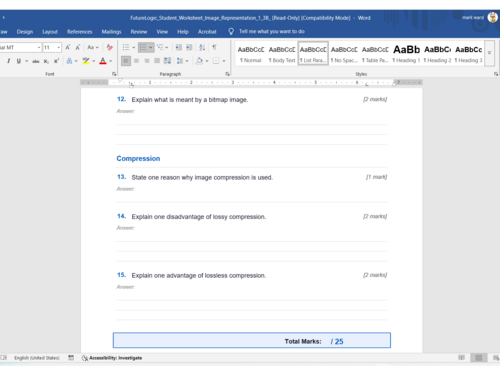The height and width of the screenshot is (375, 500).
Task: Click the Tell me lightbulb icon
Action: coord(231,32)
